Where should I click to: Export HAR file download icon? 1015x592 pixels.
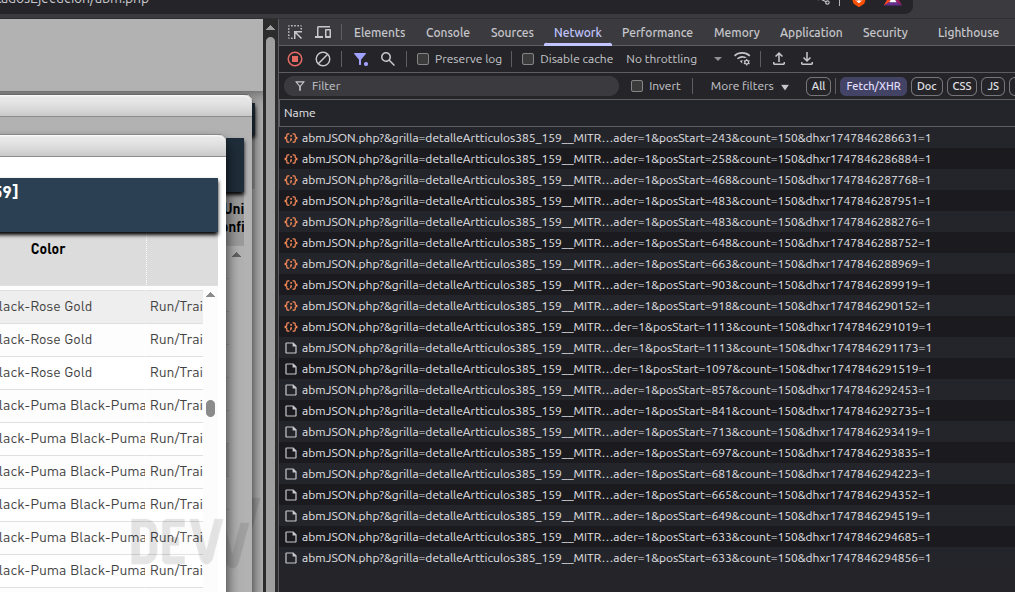pyautogui.click(x=807, y=59)
